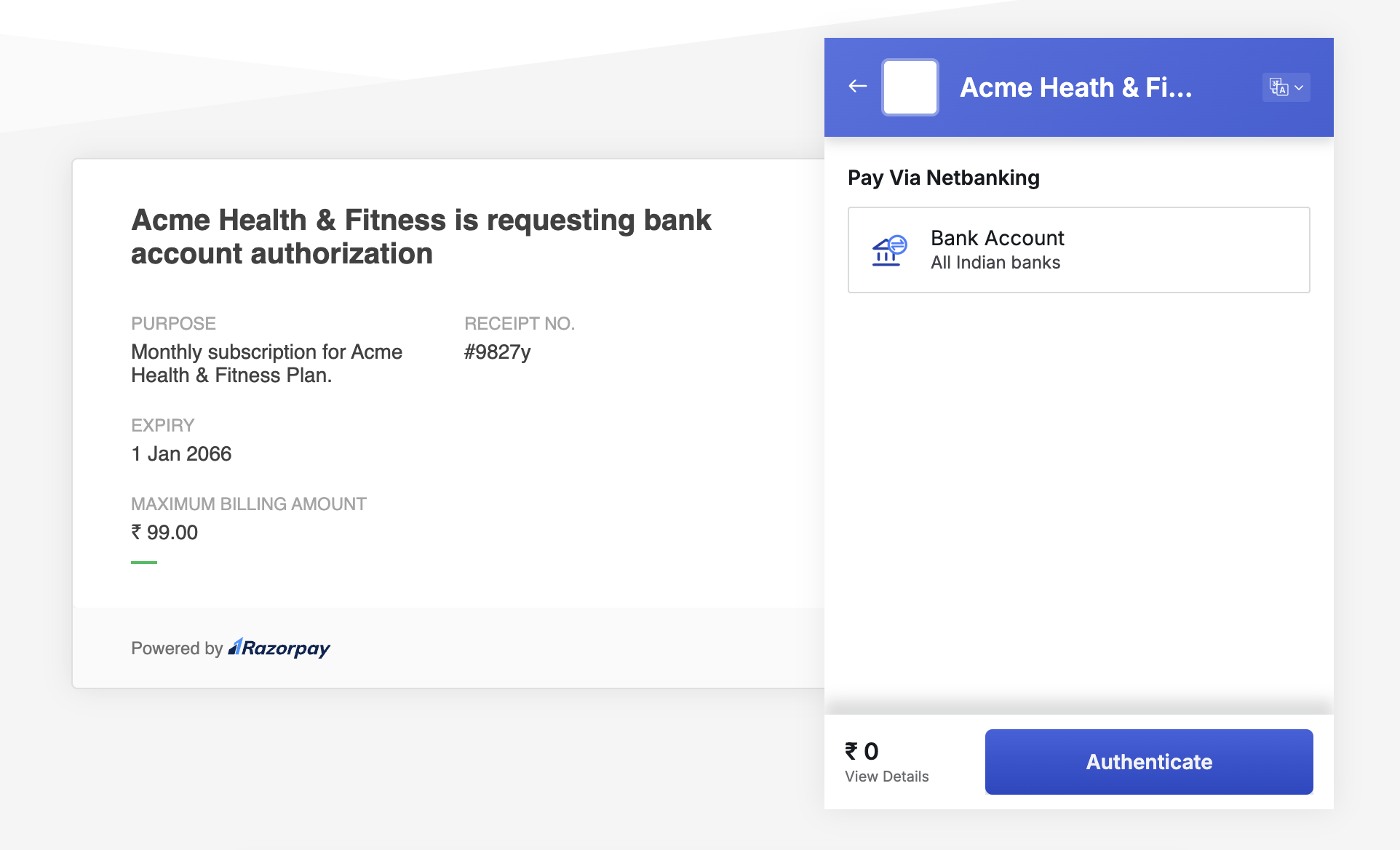Open the View Details expander
Image resolution: width=1400 pixels, height=850 pixels.
click(886, 776)
